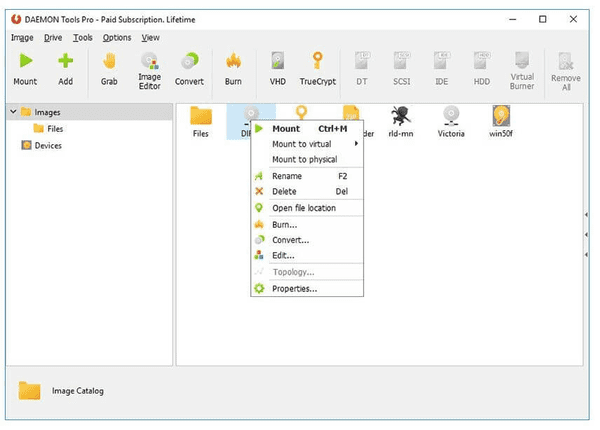Select Files under Images tree
Image resolution: width=600 pixels, height=430 pixels.
point(55,129)
